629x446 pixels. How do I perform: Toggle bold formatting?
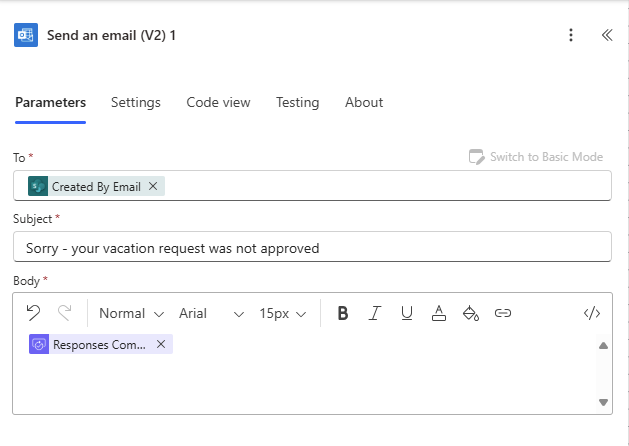click(x=343, y=313)
